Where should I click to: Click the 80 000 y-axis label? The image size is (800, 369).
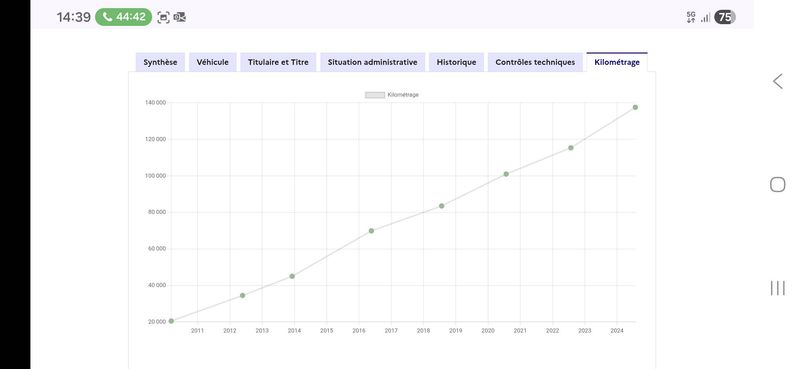coord(157,212)
